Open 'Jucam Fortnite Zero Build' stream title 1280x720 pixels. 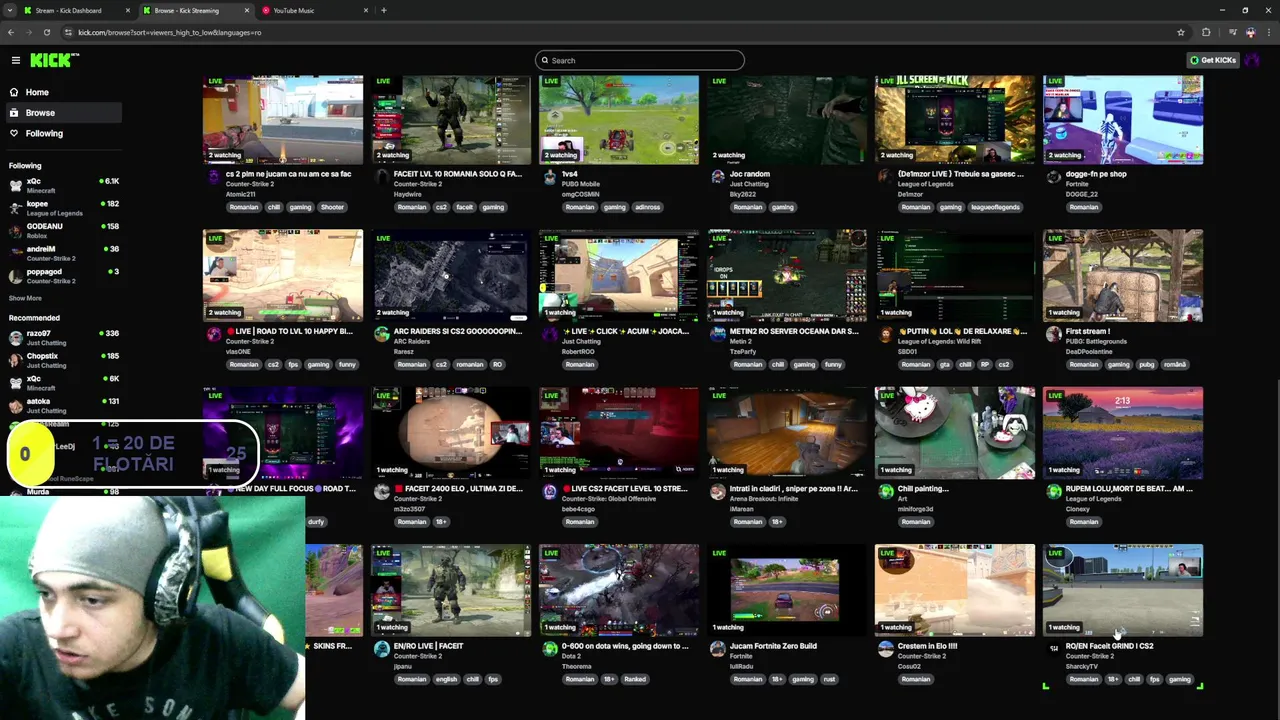[773, 646]
